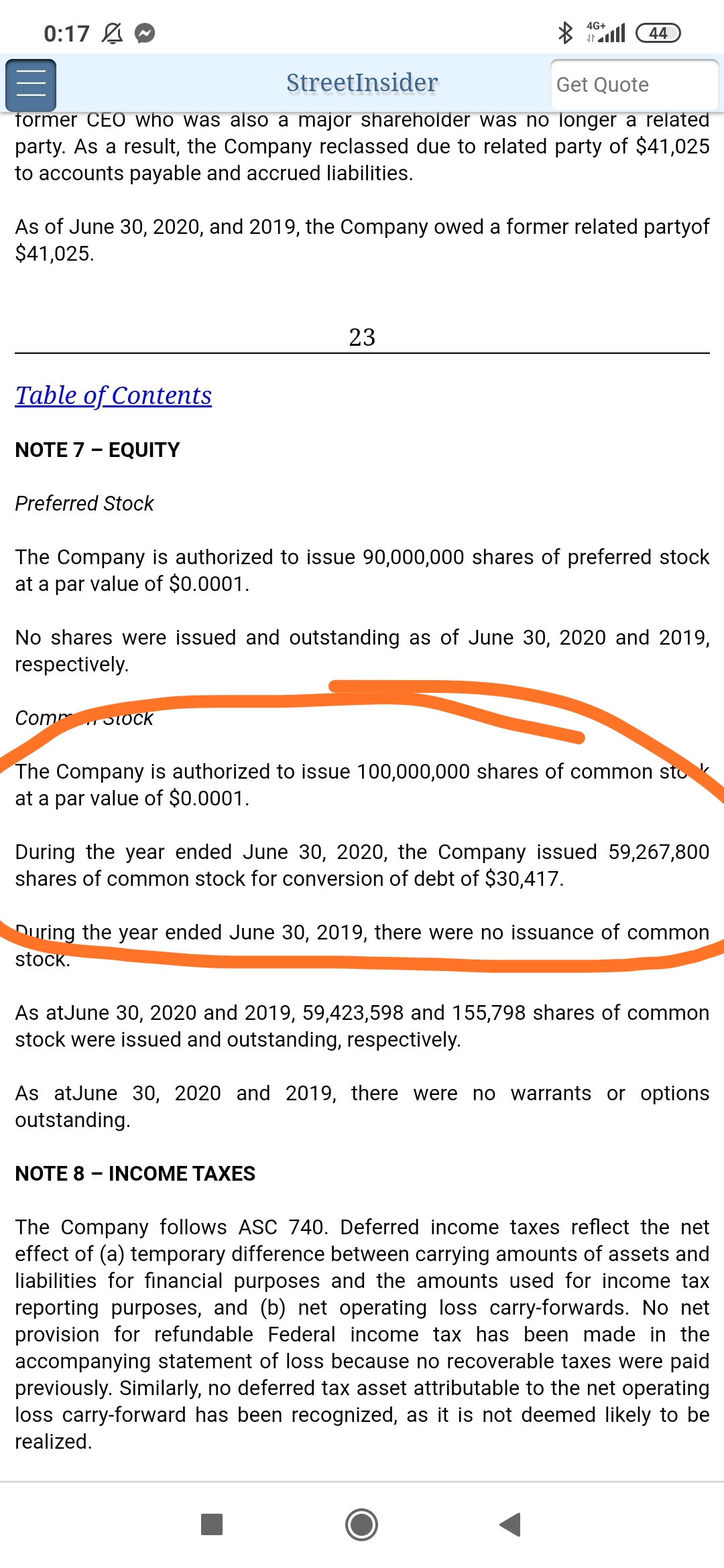This screenshot has width=724, height=1568.
Task: Tap the StreetInsider site logo
Action: pyautogui.click(x=362, y=83)
